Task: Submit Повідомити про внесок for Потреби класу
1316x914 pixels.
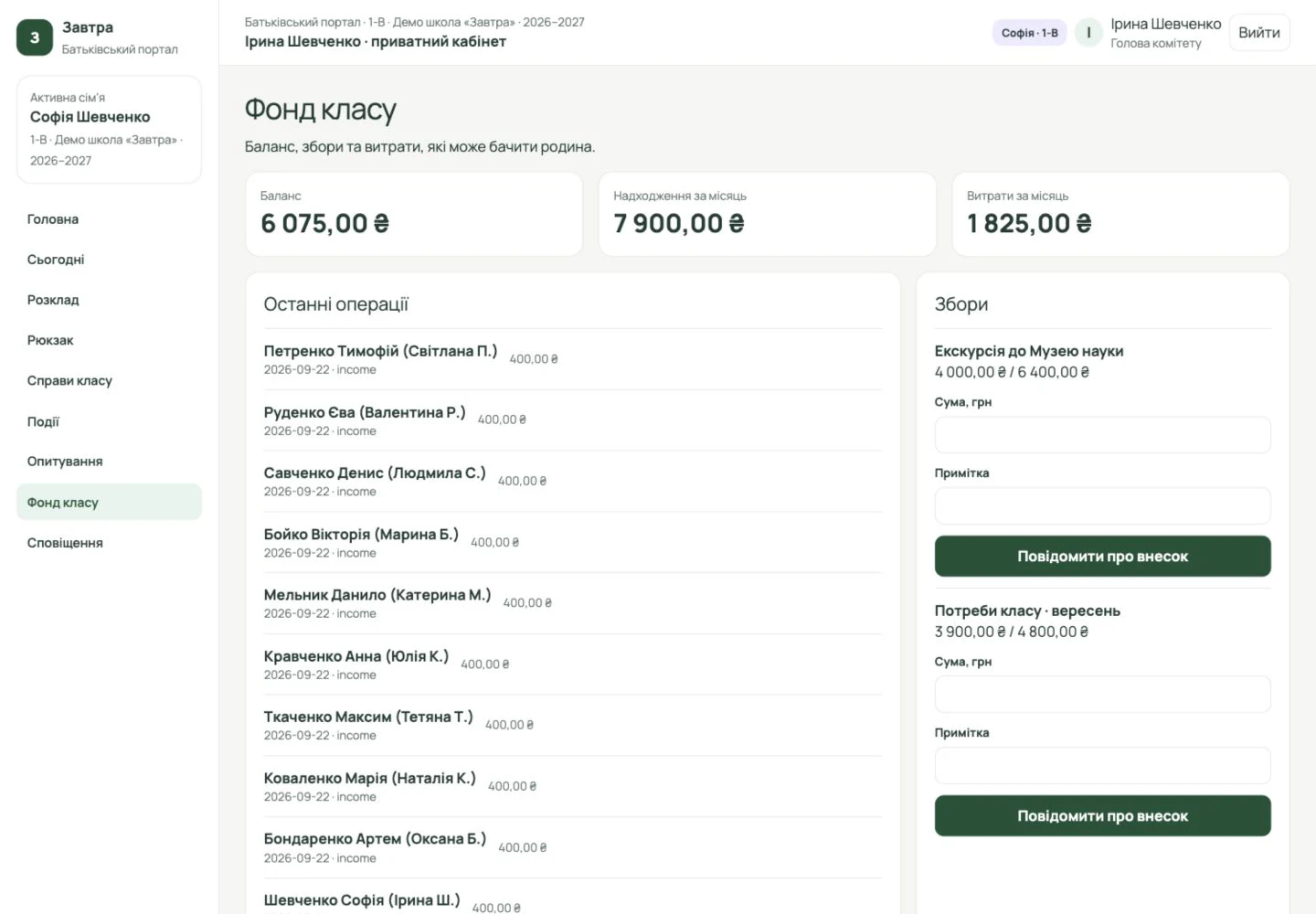Action: tap(1102, 815)
